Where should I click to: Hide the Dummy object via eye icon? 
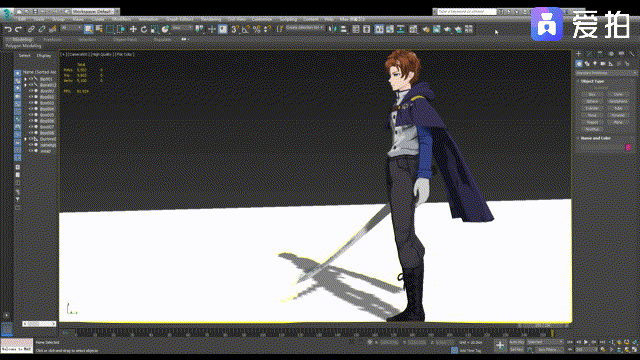31,139
